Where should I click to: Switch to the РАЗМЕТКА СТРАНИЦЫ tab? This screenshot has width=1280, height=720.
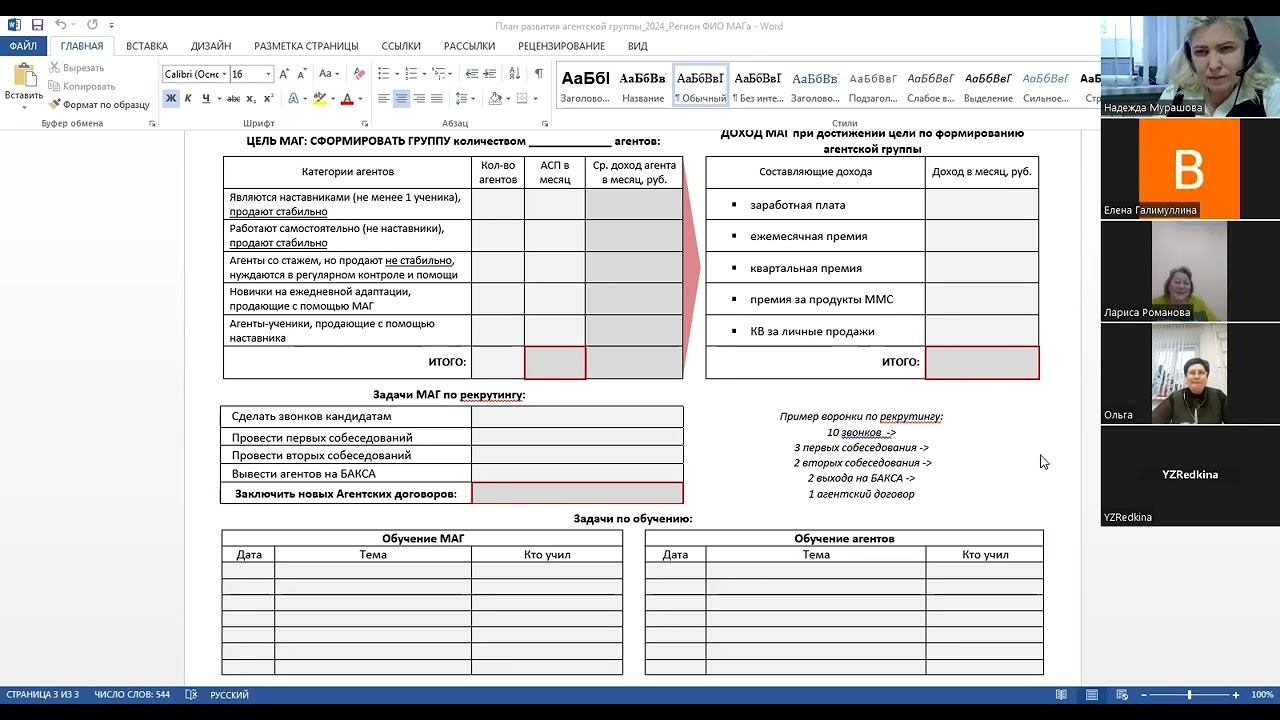(306, 46)
